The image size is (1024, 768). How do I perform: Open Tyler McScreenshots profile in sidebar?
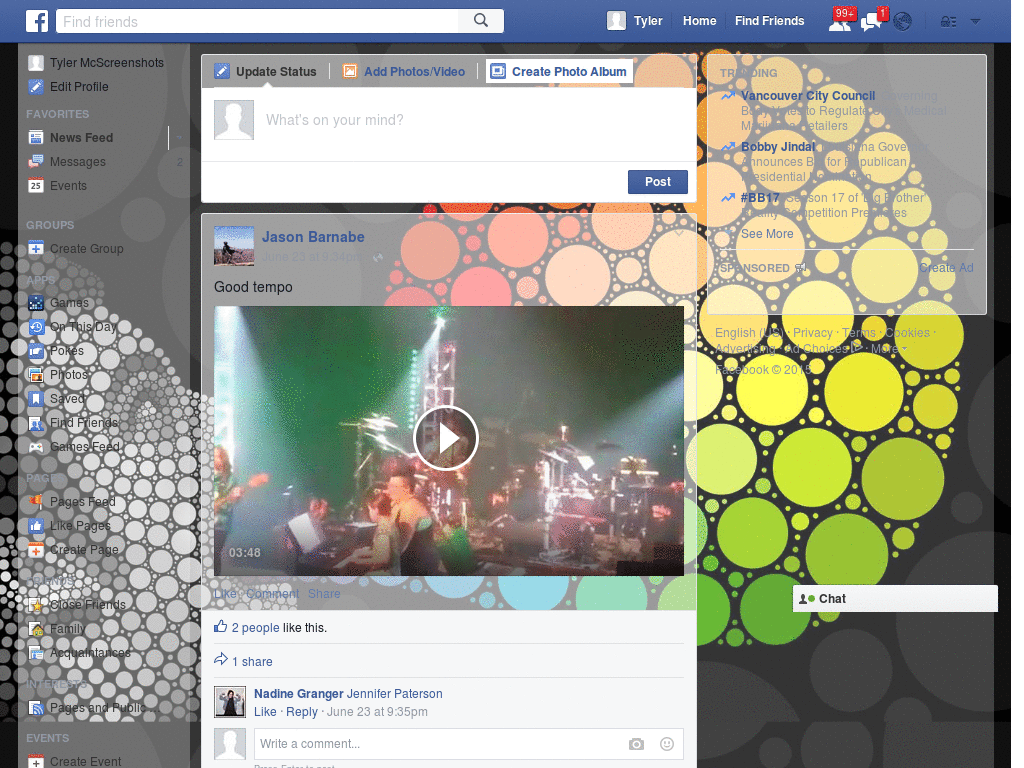95,63
